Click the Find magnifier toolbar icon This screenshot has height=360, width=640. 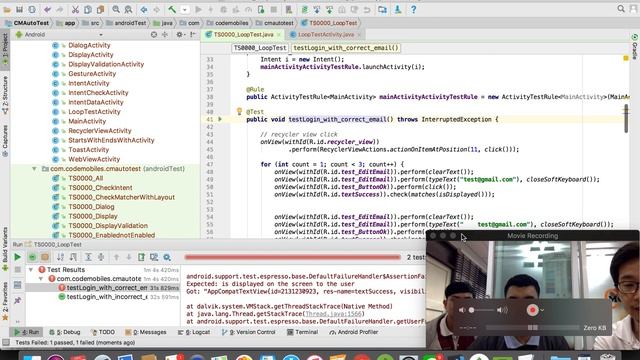click(x=116, y=9)
